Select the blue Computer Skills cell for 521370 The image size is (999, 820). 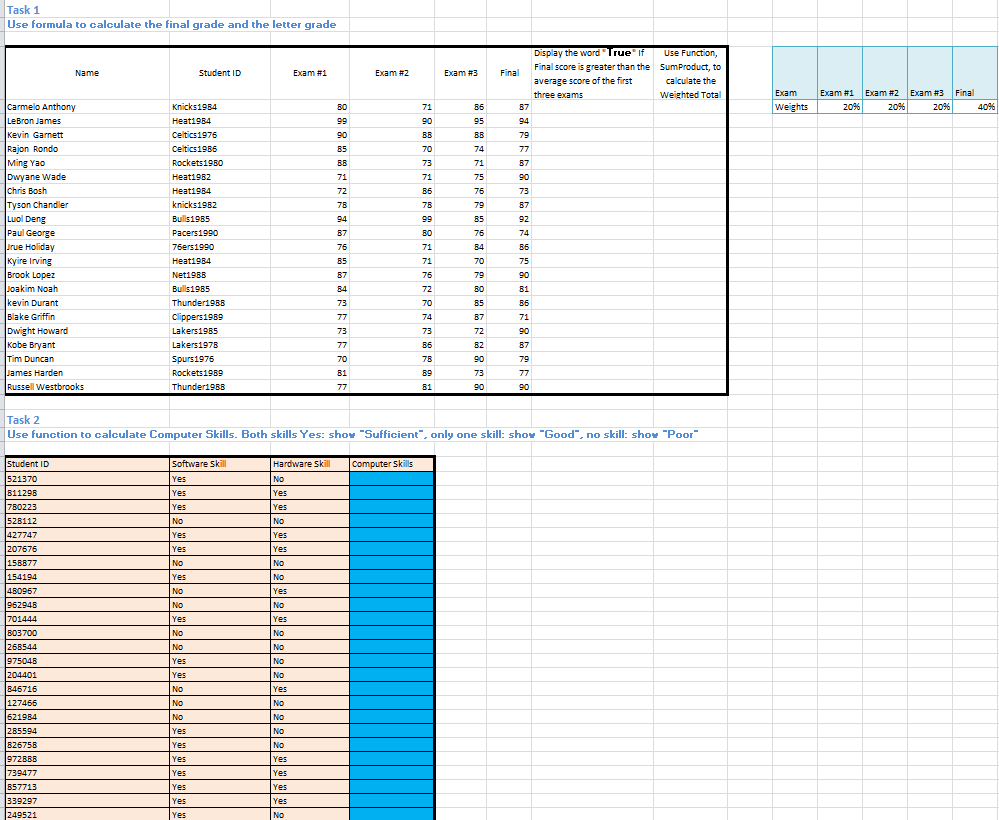point(388,479)
